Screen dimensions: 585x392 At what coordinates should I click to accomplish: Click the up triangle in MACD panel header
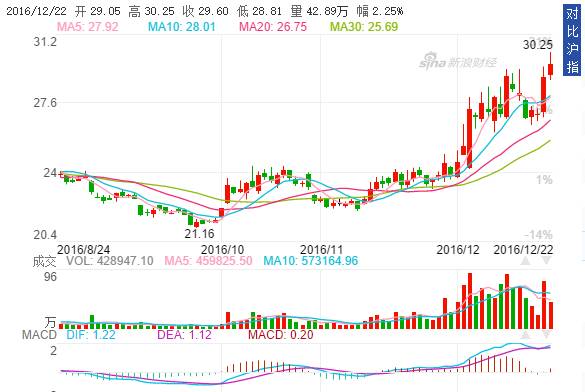click(525, 335)
